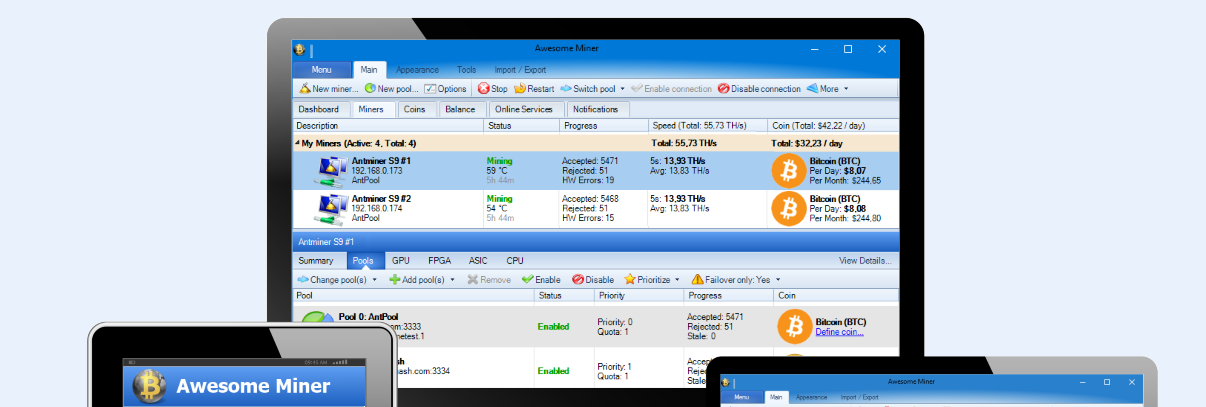Click the New pool toolbar icon
This screenshot has height=407, width=1206.
(370, 89)
